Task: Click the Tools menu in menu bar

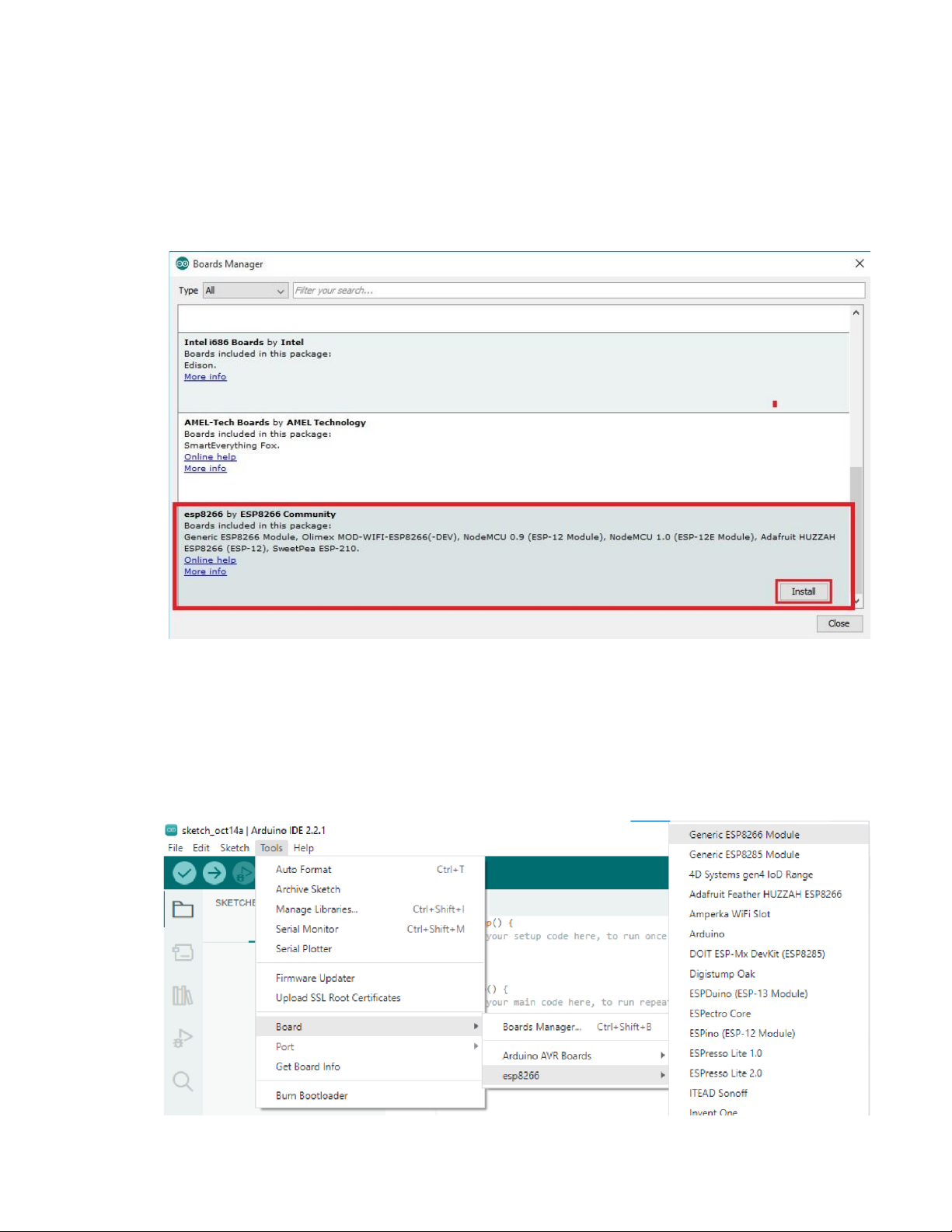Action: (x=271, y=848)
